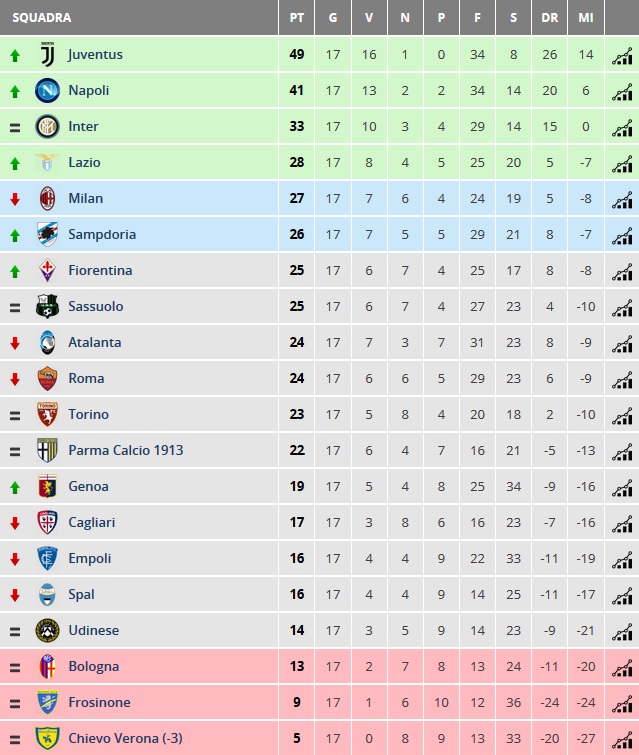
Task: Open Torino's progress chart icon
Action: (622, 416)
